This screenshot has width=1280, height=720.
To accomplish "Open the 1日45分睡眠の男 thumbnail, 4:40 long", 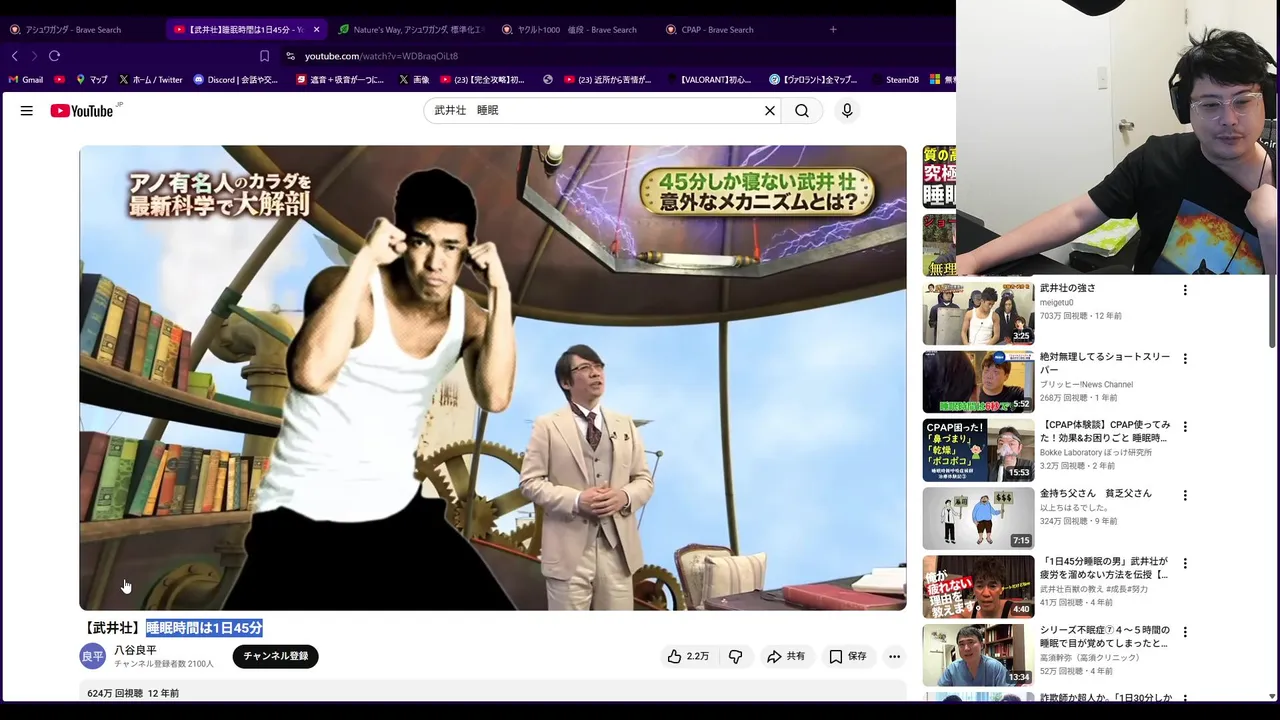I will click(x=978, y=587).
